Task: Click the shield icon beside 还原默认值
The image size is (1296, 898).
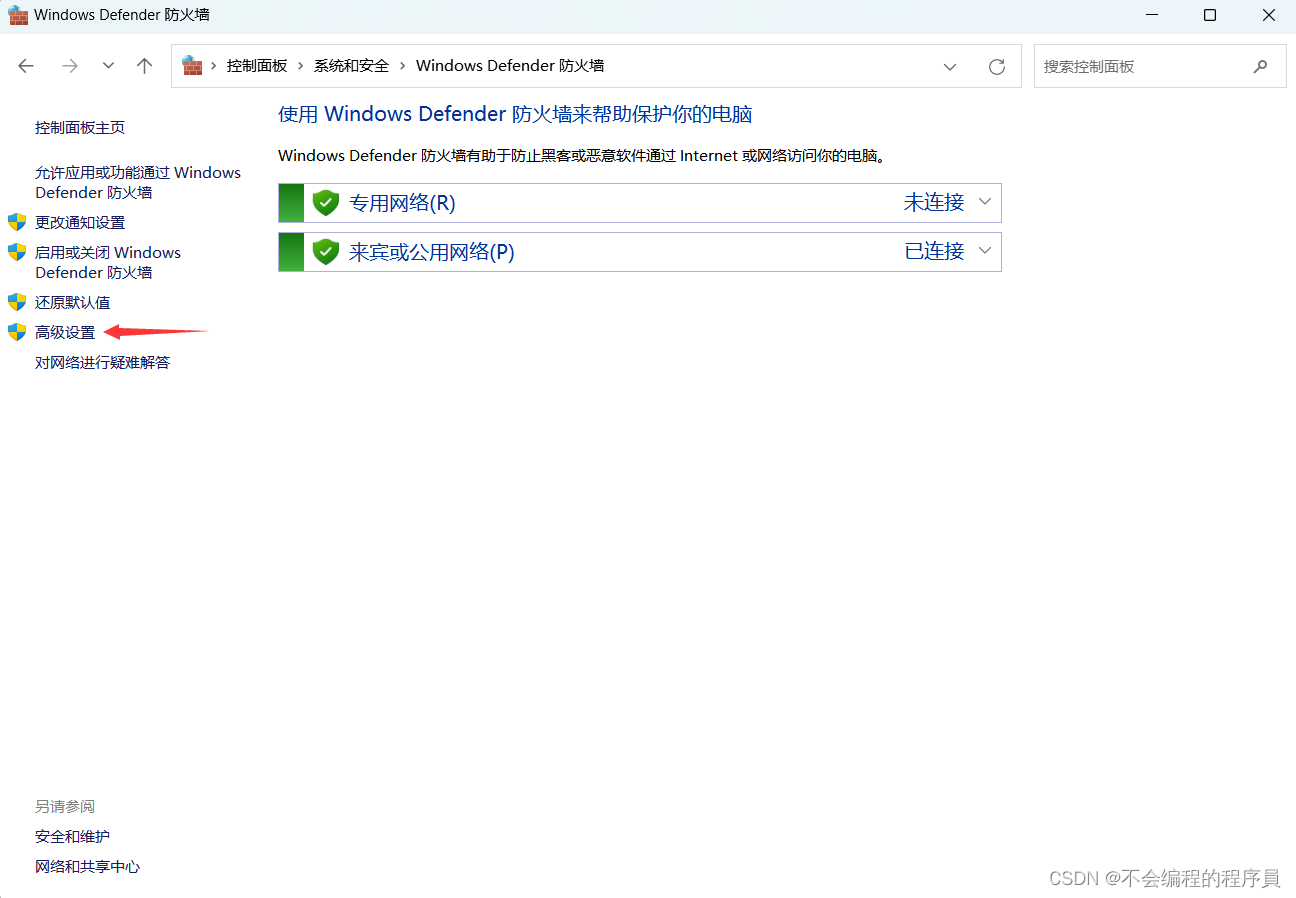Action: coord(17,302)
